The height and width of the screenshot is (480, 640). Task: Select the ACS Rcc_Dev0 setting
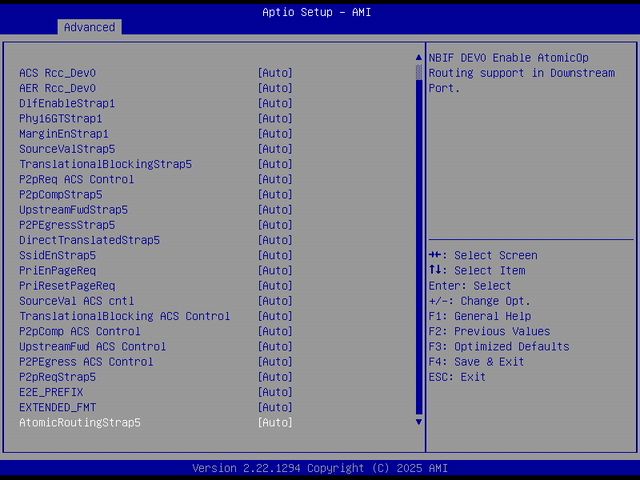click(x=58, y=73)
